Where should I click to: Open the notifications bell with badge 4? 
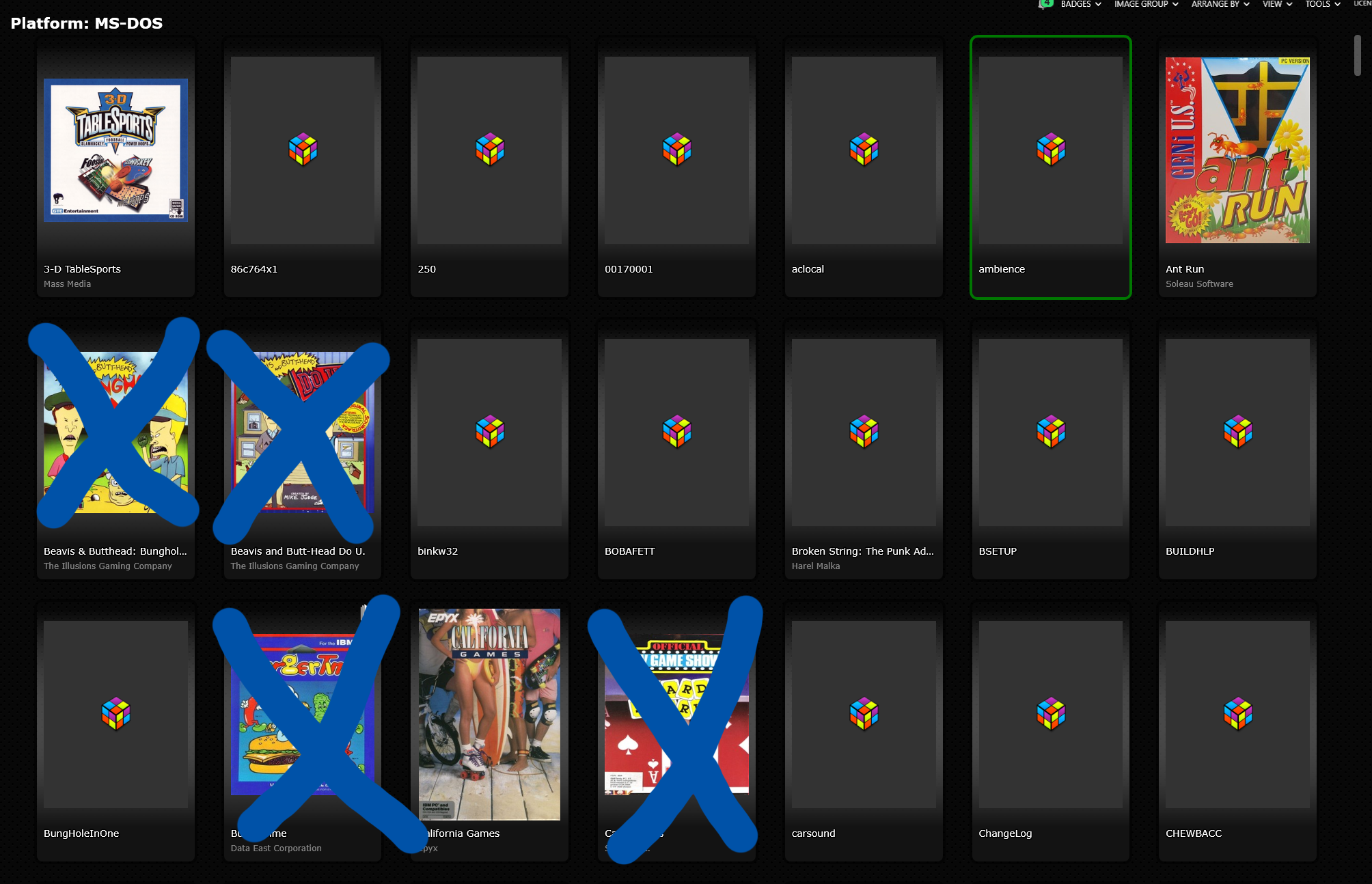point(1045,3)
